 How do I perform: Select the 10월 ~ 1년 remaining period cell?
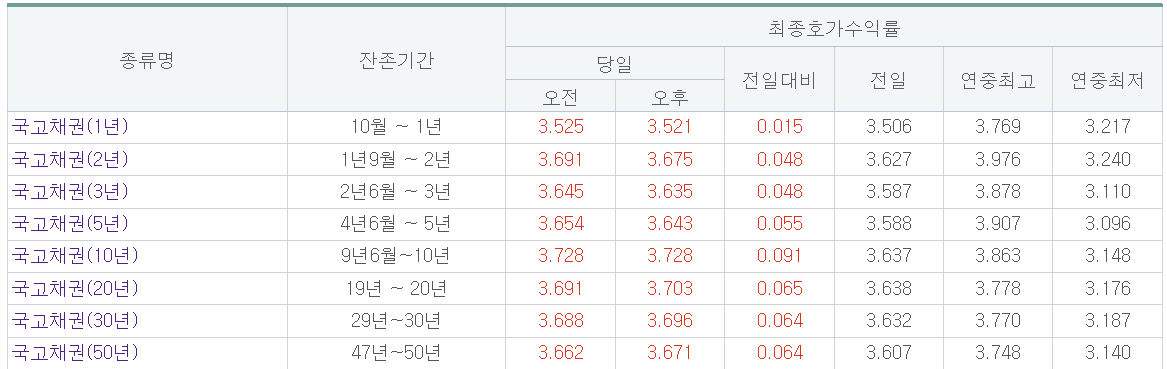396,127
